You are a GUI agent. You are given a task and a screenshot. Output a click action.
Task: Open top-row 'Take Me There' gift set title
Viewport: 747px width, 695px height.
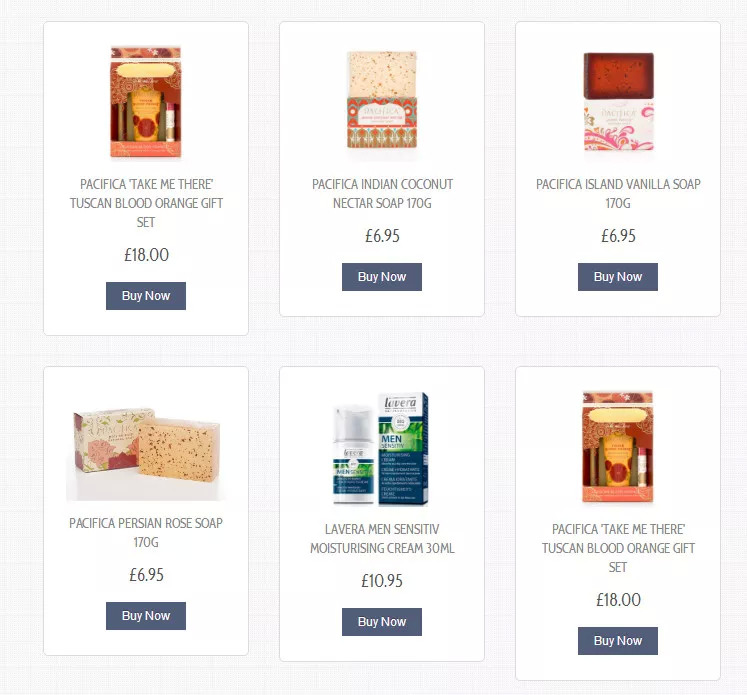point(146,203)
